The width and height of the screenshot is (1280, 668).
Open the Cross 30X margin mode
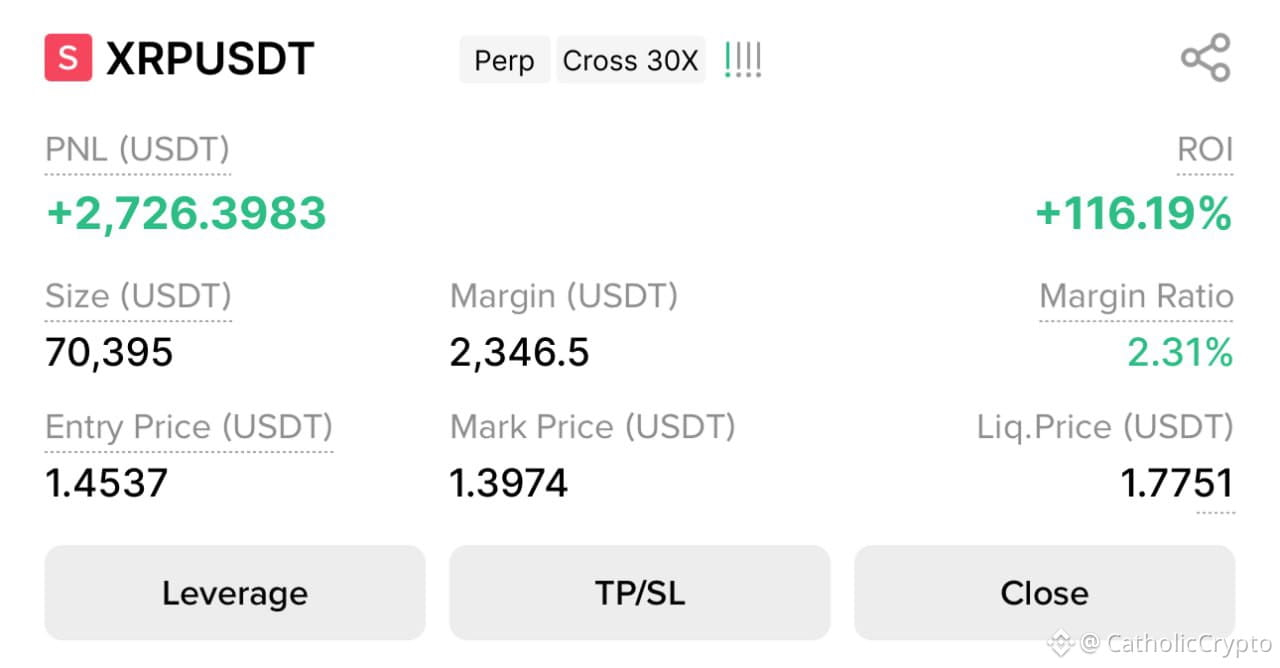tap(630, 60)
